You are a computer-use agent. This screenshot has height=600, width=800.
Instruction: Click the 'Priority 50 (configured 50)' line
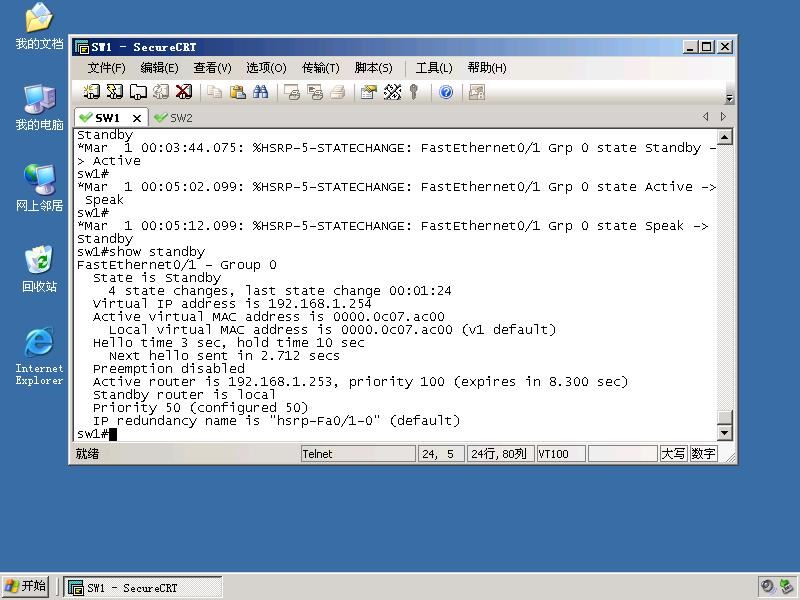[x=201, y=408]
